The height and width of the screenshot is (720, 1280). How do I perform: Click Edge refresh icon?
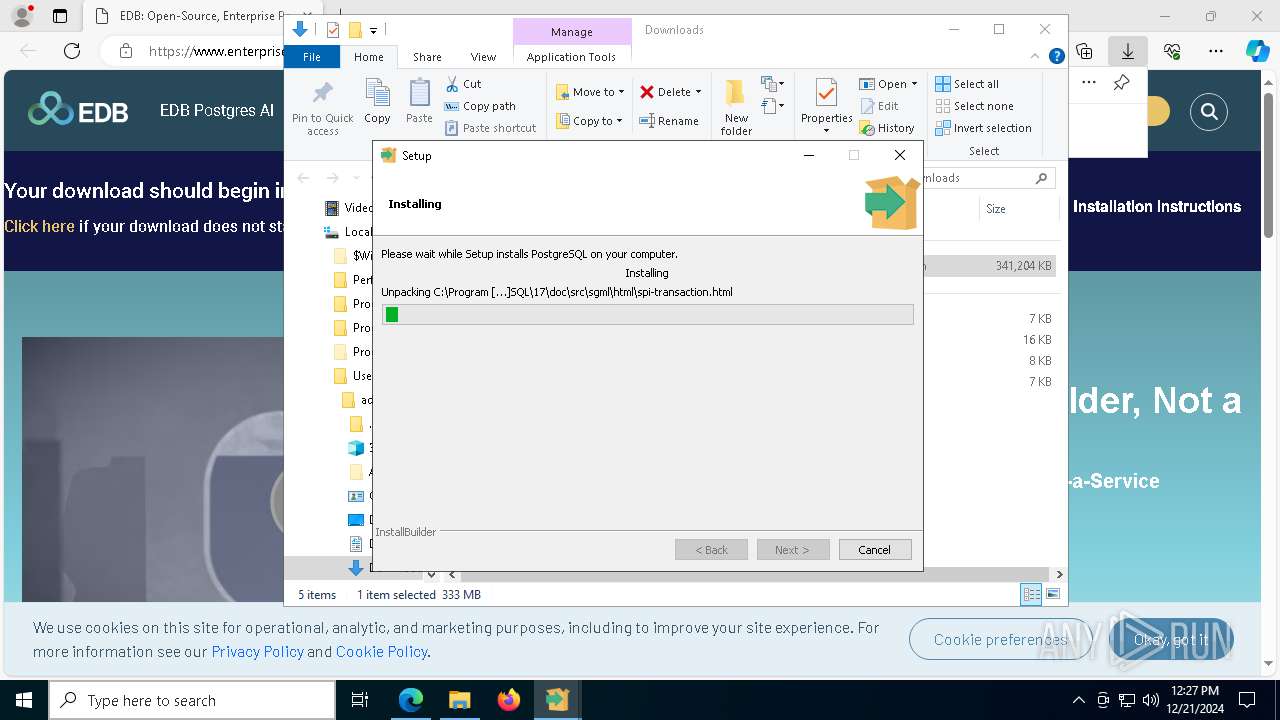click(72, 51)
